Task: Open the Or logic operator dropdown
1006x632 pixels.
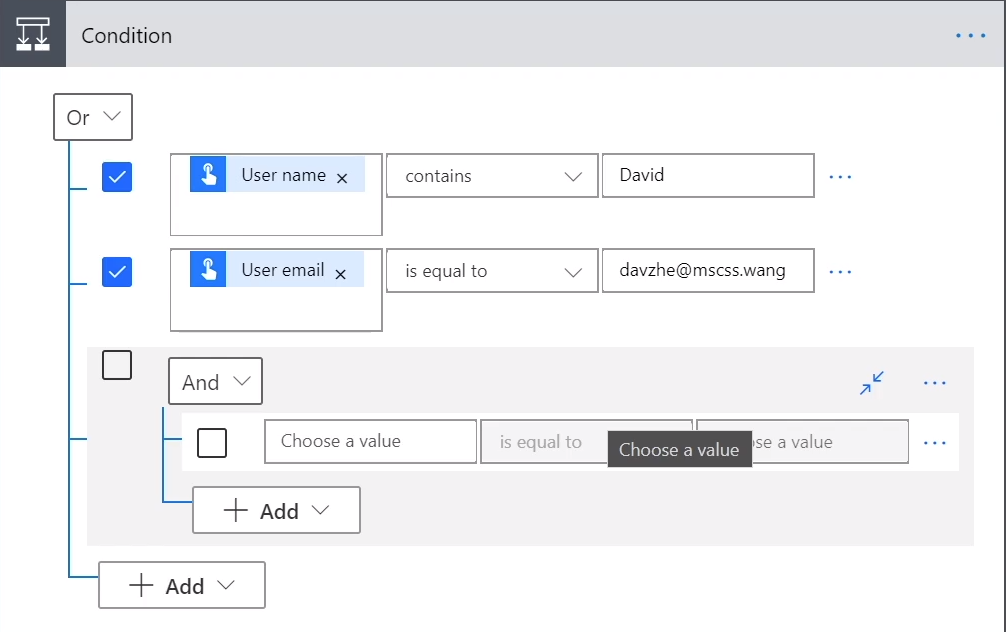Action: click(92, 117)
